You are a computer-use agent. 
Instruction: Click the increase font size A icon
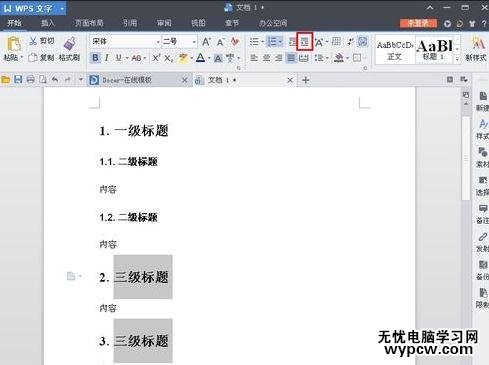(x=206, y=42)
